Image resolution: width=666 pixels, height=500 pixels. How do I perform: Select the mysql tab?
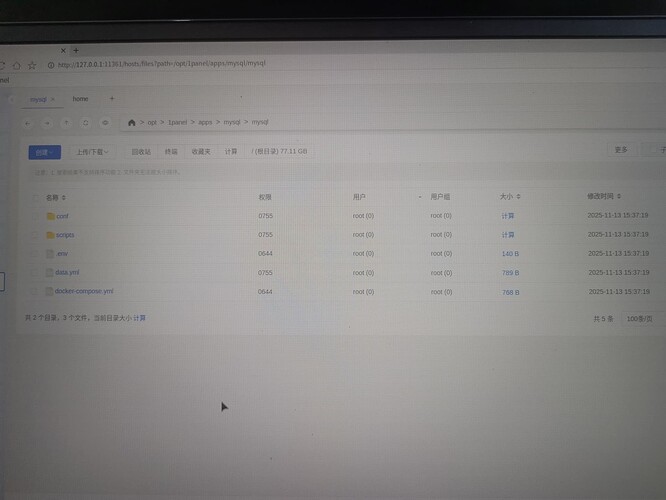(37, 100)
